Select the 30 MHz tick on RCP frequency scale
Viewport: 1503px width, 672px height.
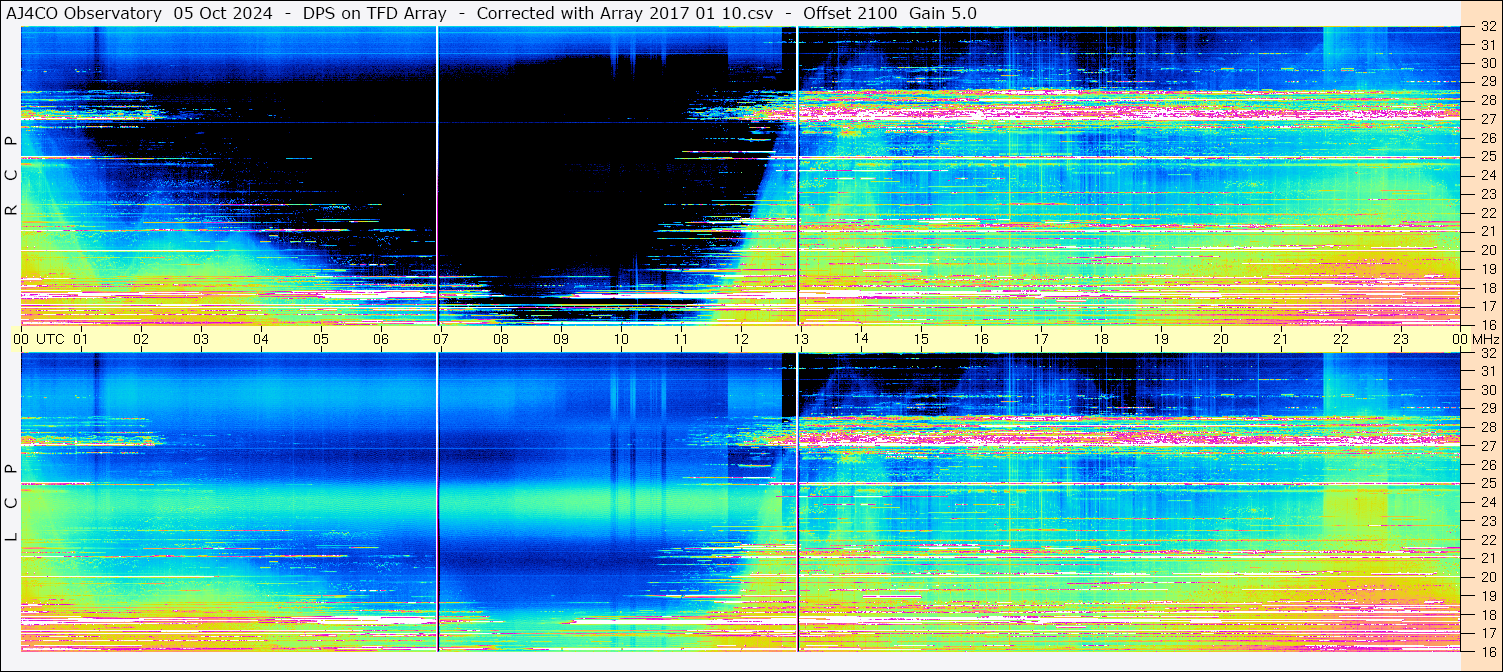point(1487,63)
